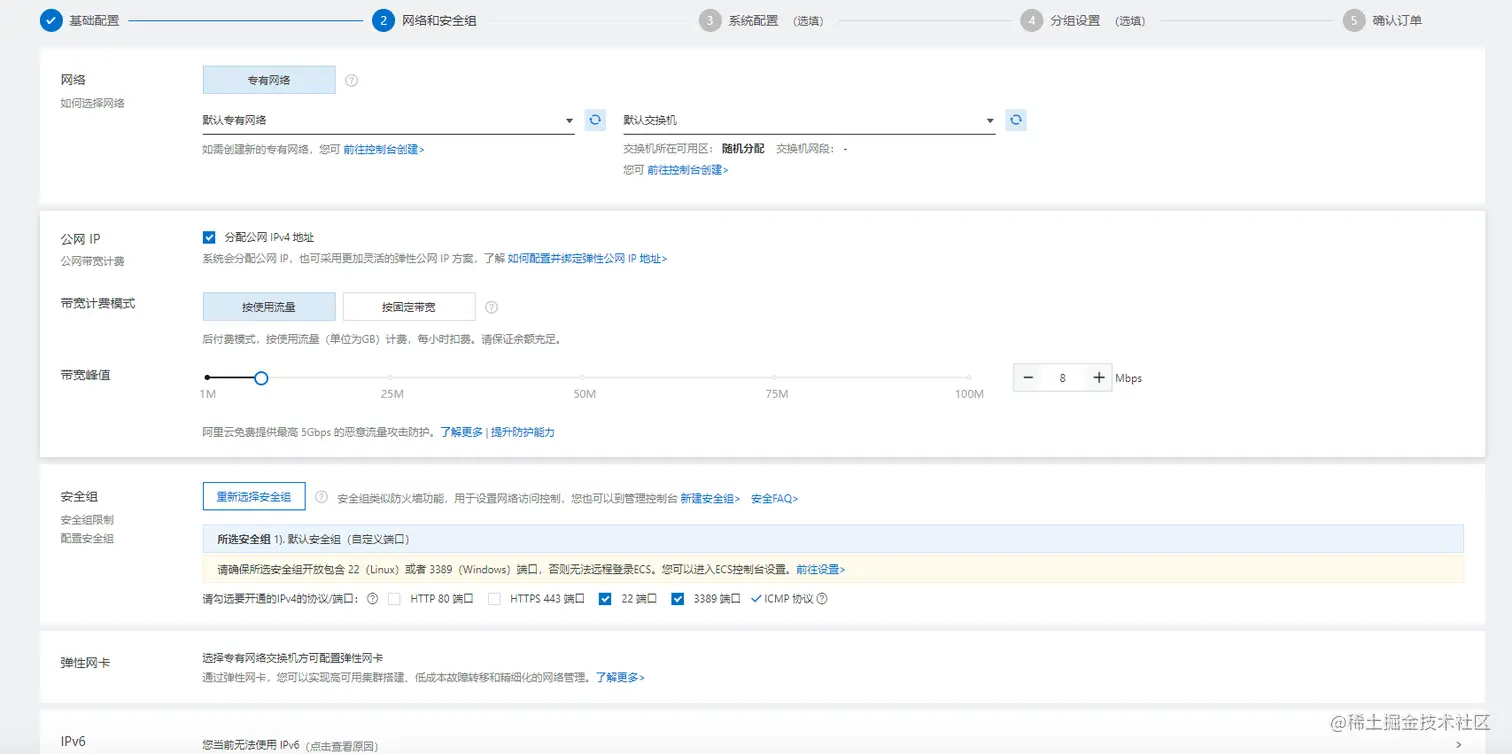
Task: Refresh the 默认专有网络 list
Action: pos(595,120)
